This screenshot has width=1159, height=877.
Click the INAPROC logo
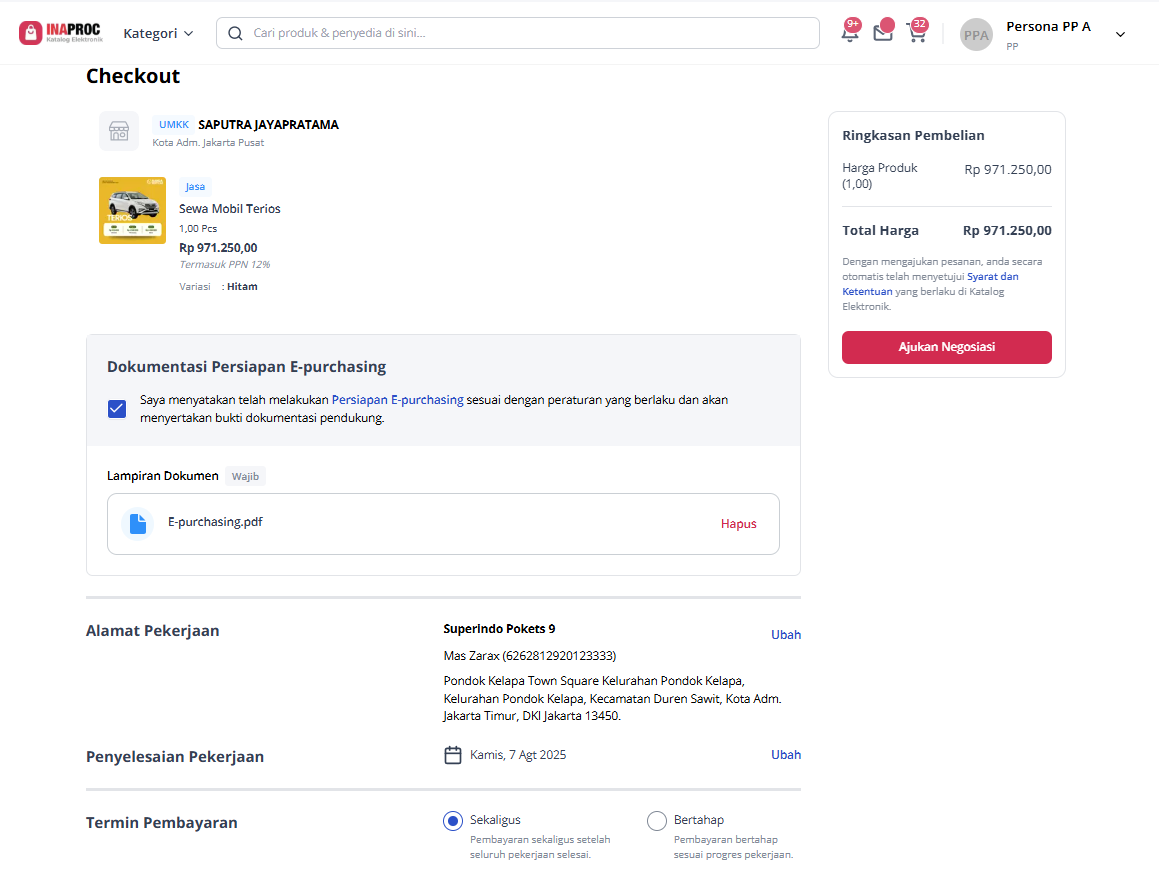[61, 33]
